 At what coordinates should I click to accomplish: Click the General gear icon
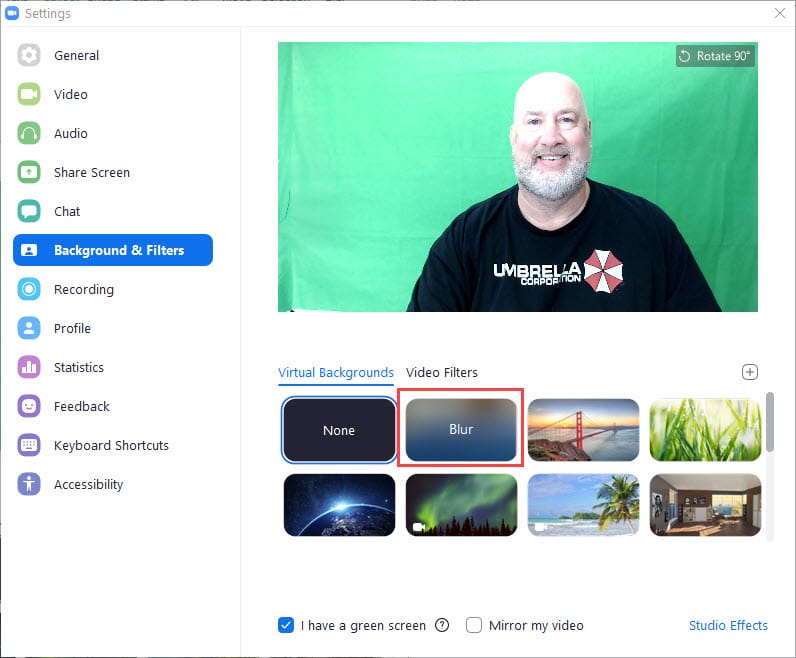pyautogui.click(x=29, y=56)
